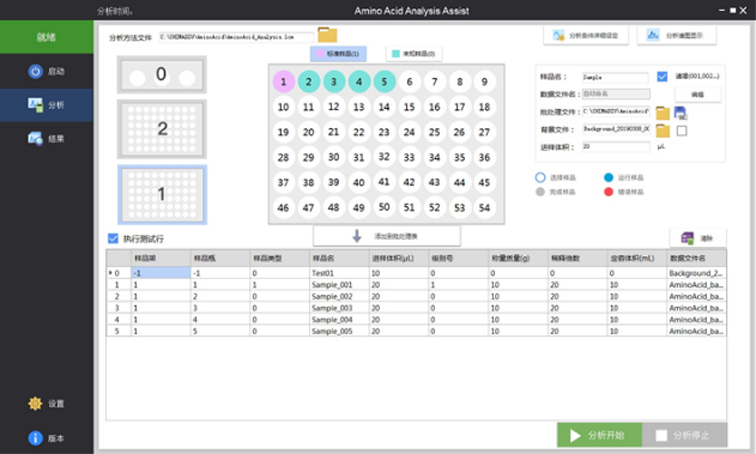Image resolution: width=756 pixels, height=454 pixels.
Task: Enable the background file checkbox
Action: [682, 130]
